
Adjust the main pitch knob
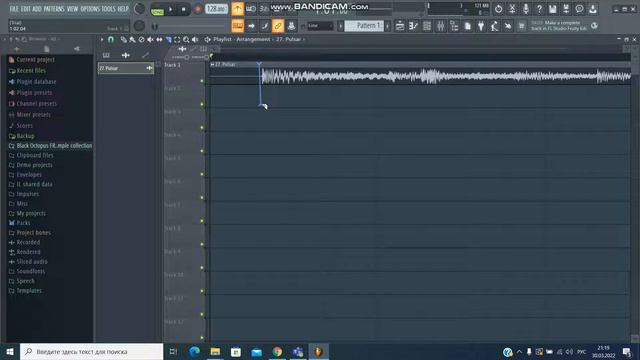click(140, 26)
